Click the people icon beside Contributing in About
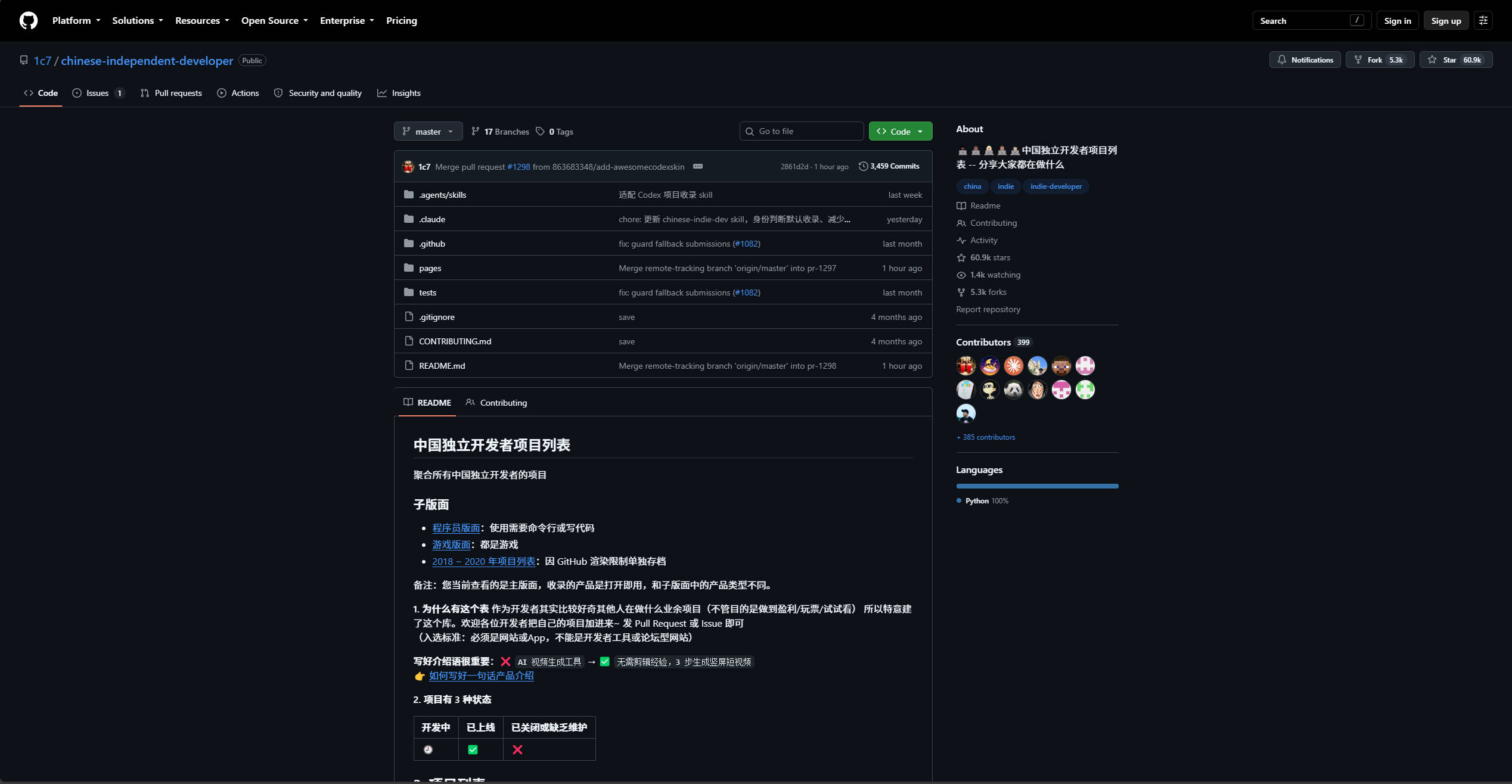Image resolution: width=1512 pixels, height=784 pixels. 961,223
